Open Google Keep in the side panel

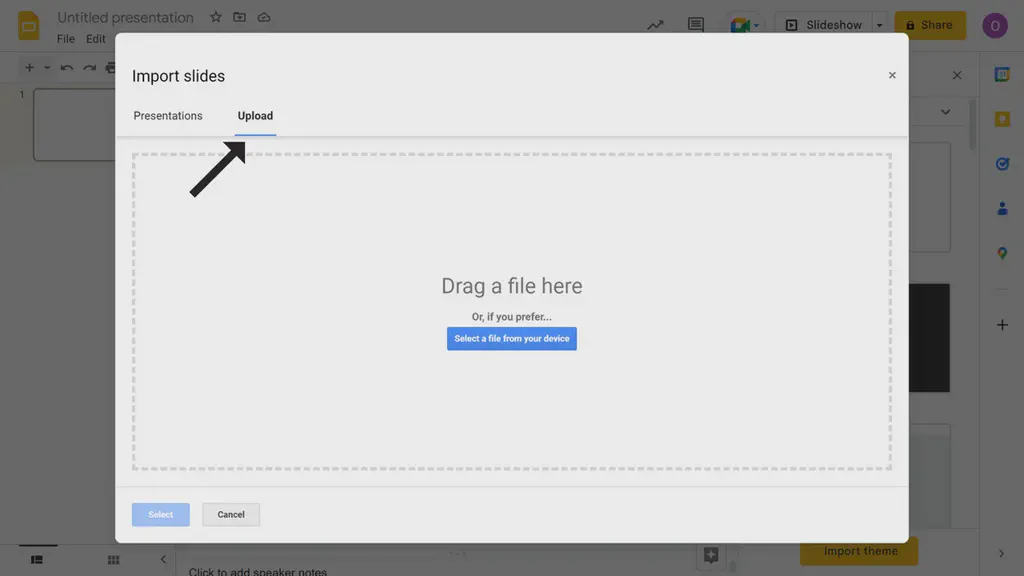point(1002,118)
